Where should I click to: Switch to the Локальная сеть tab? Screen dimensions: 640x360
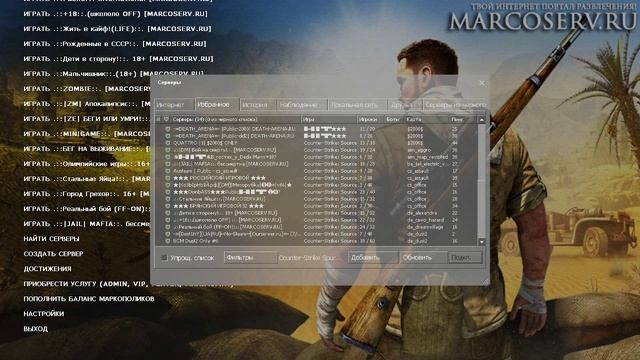tap(357, 105)
